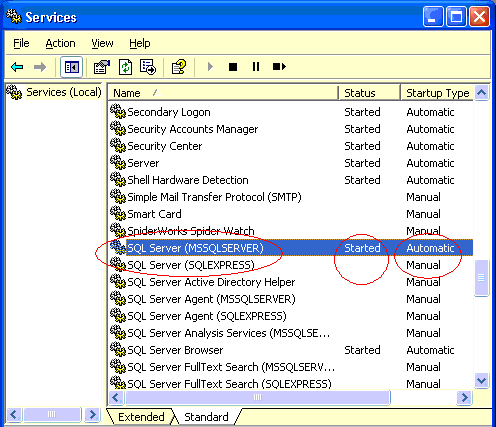This screenshot has height=427, width=496.
Task: Switch to the Standard tab
Action: pos(206,417)
